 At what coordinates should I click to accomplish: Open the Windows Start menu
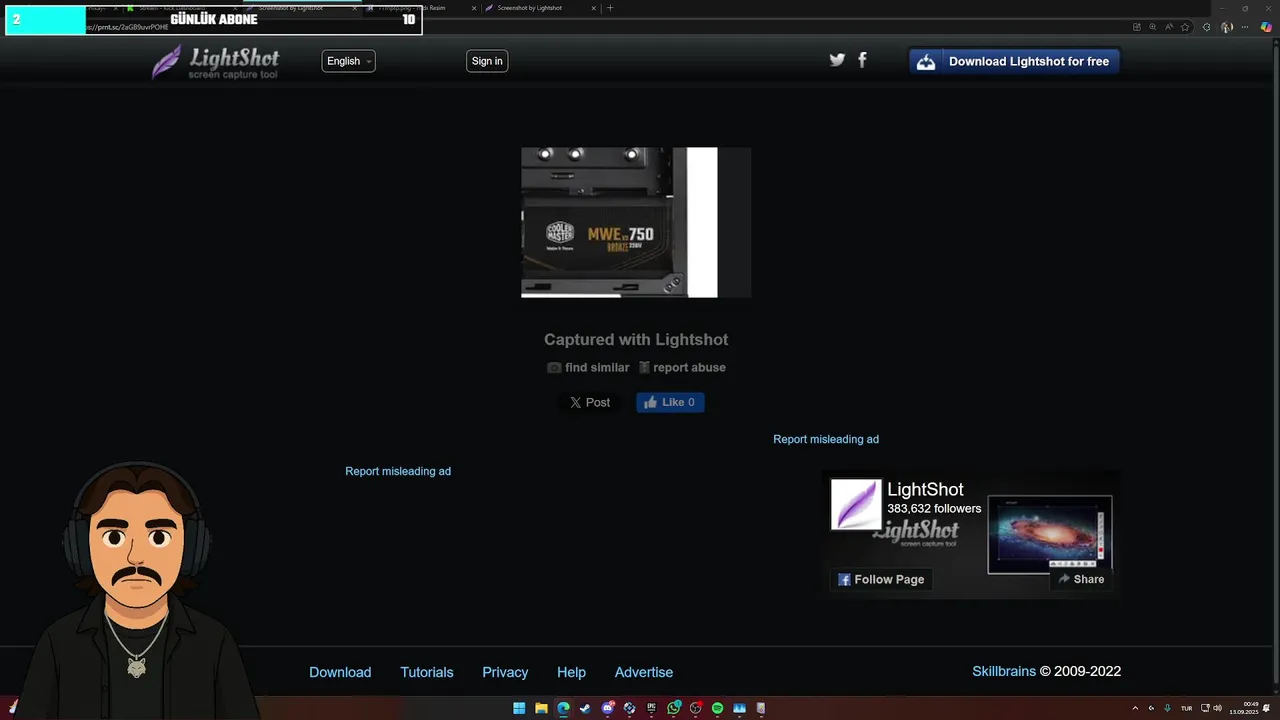(x=519, y=708)
